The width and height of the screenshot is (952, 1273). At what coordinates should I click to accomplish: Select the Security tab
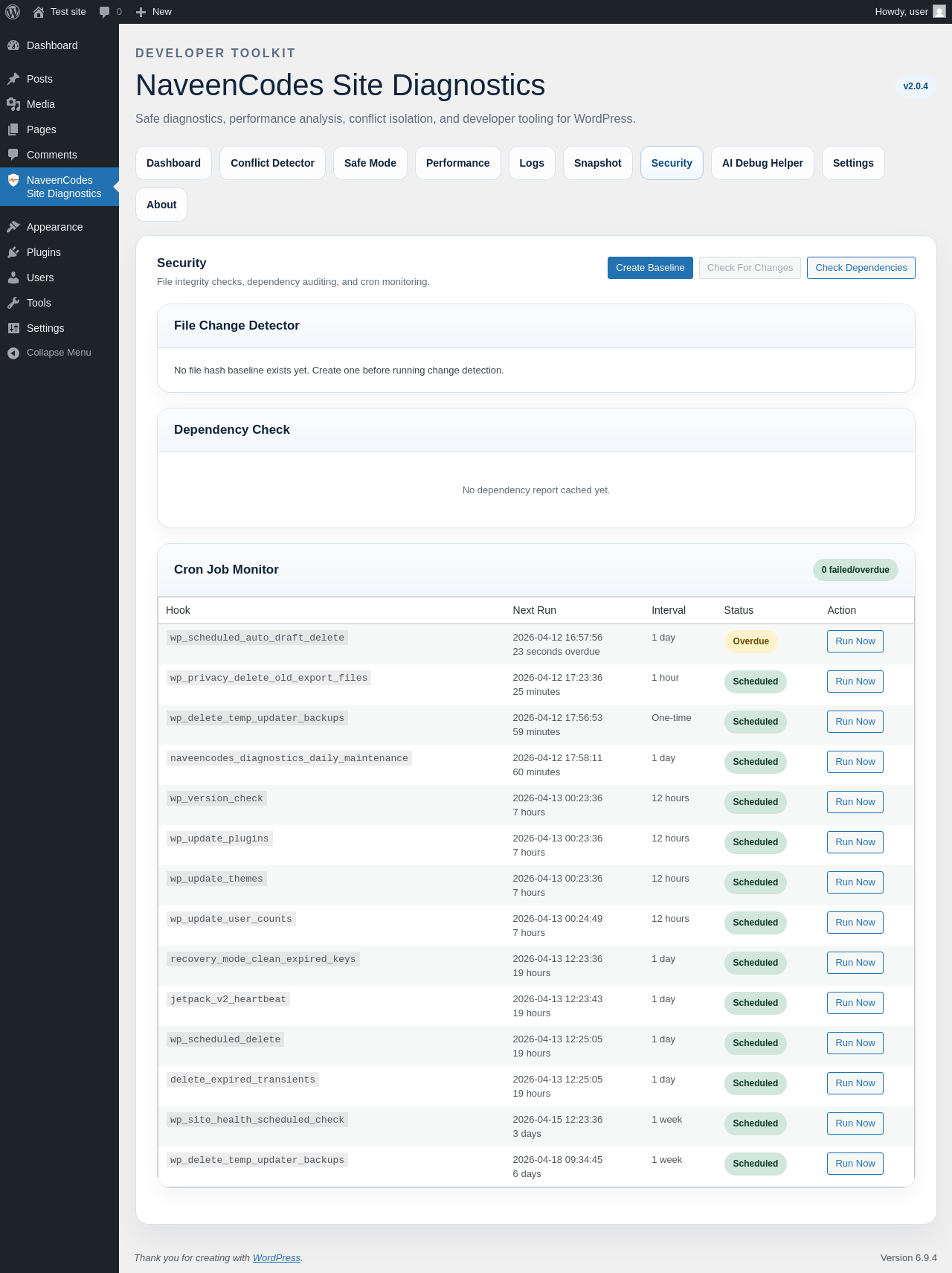click(x=672, y=163)
